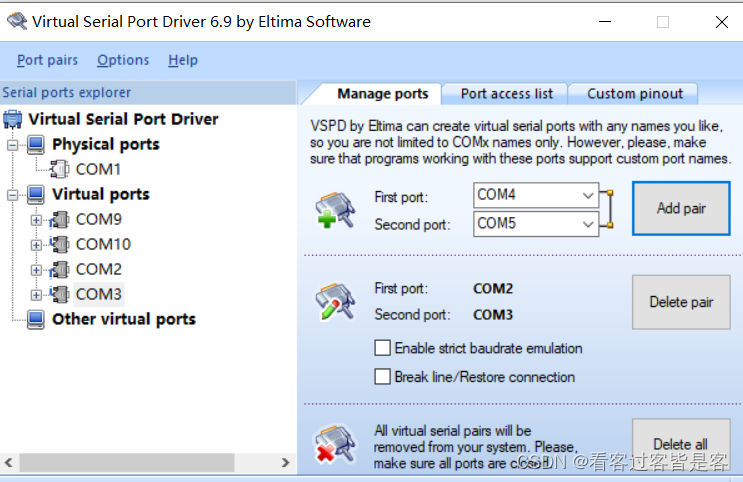Click the Physical ports computer icon
This screenshot has height=482, width=743.
tap(36, 144)
